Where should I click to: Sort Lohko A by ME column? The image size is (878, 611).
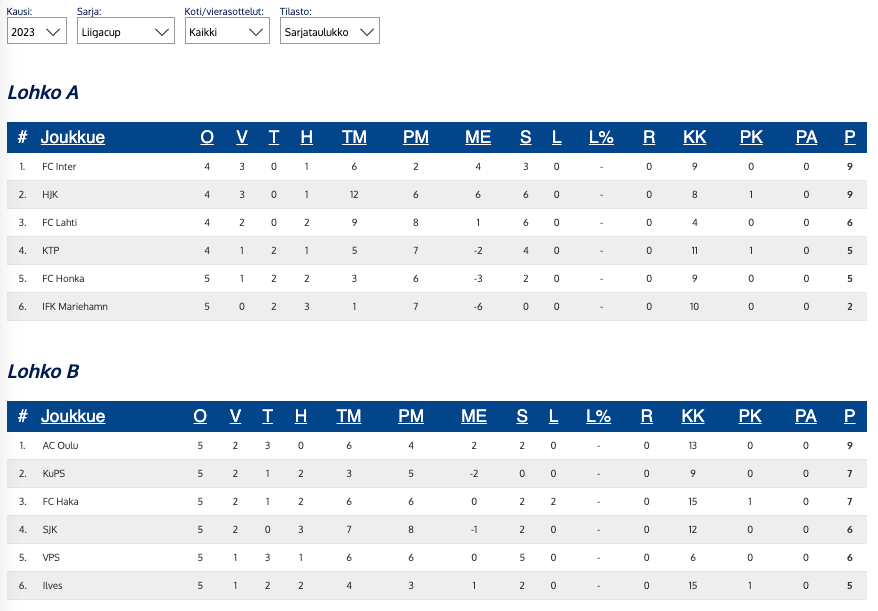[x=478, y=138]
